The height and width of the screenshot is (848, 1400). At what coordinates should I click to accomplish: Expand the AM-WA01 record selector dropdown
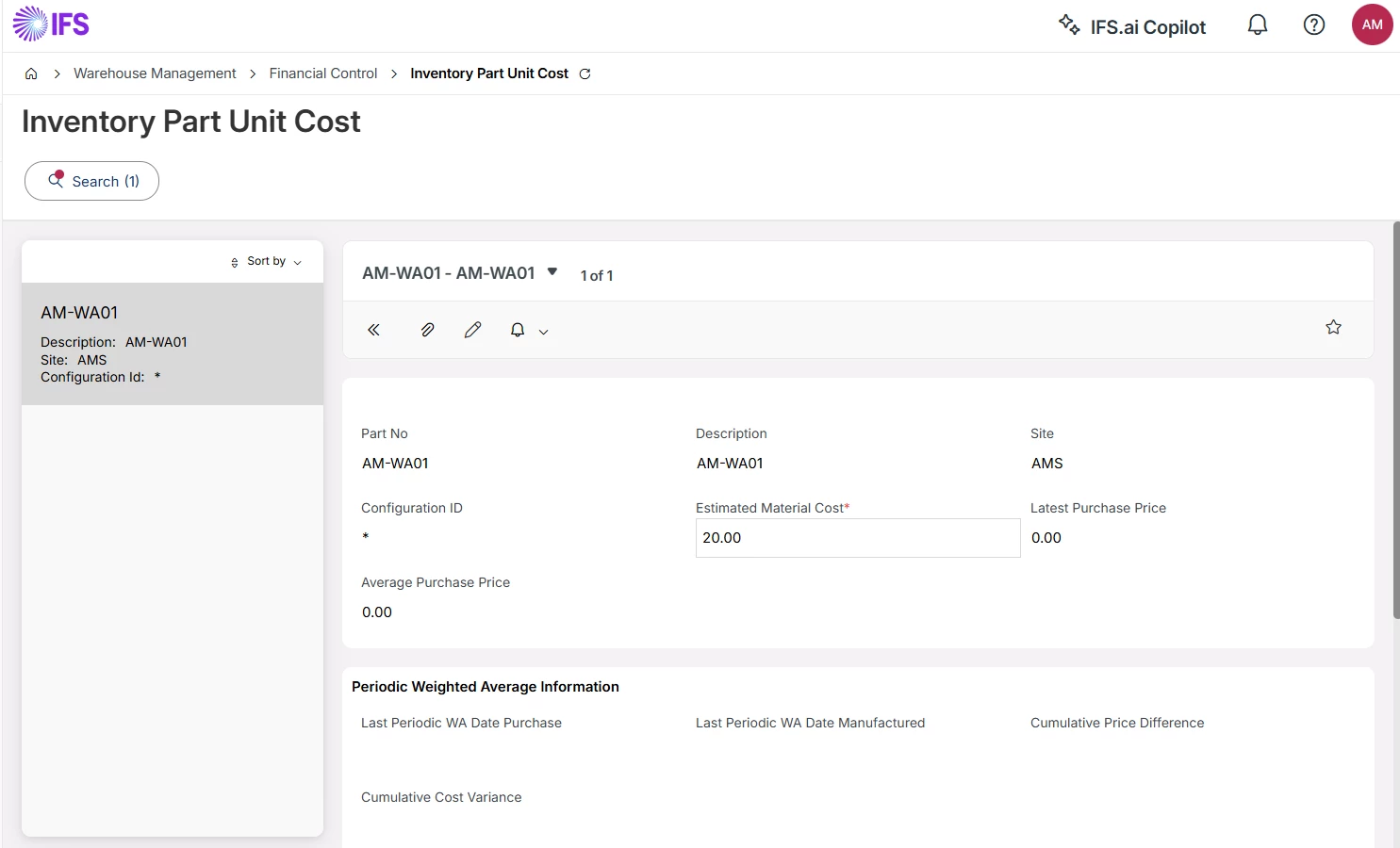552,272
